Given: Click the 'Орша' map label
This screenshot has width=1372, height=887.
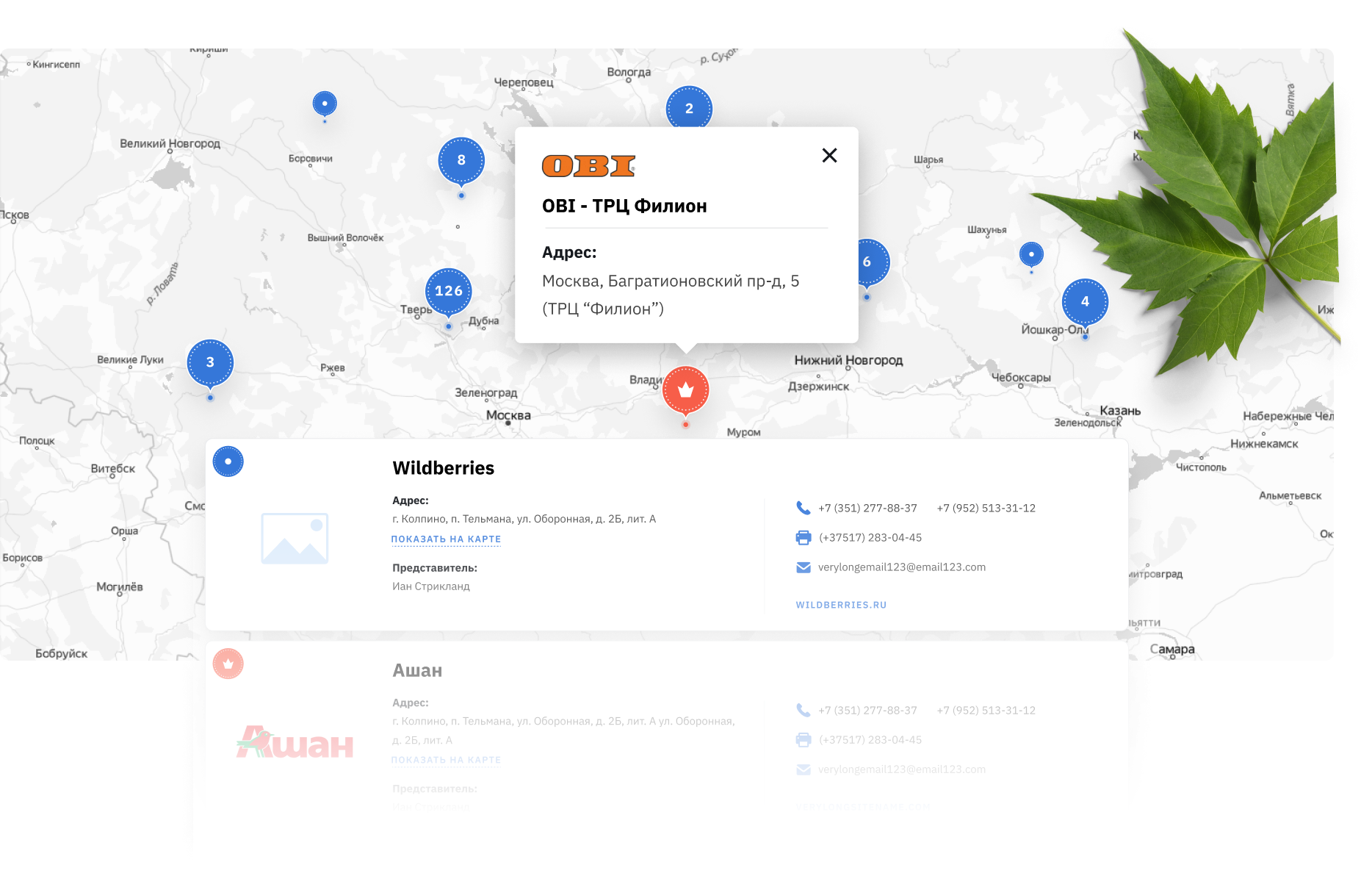Looking at the screenshot, I should coord(124,531).
